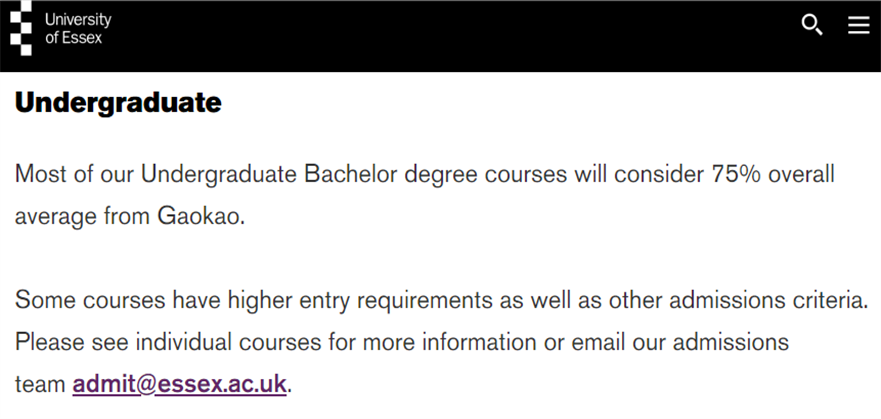Click the word Some starting second paragraph
The width and height of the screenshot is (881, 419).
click(45, 300)
